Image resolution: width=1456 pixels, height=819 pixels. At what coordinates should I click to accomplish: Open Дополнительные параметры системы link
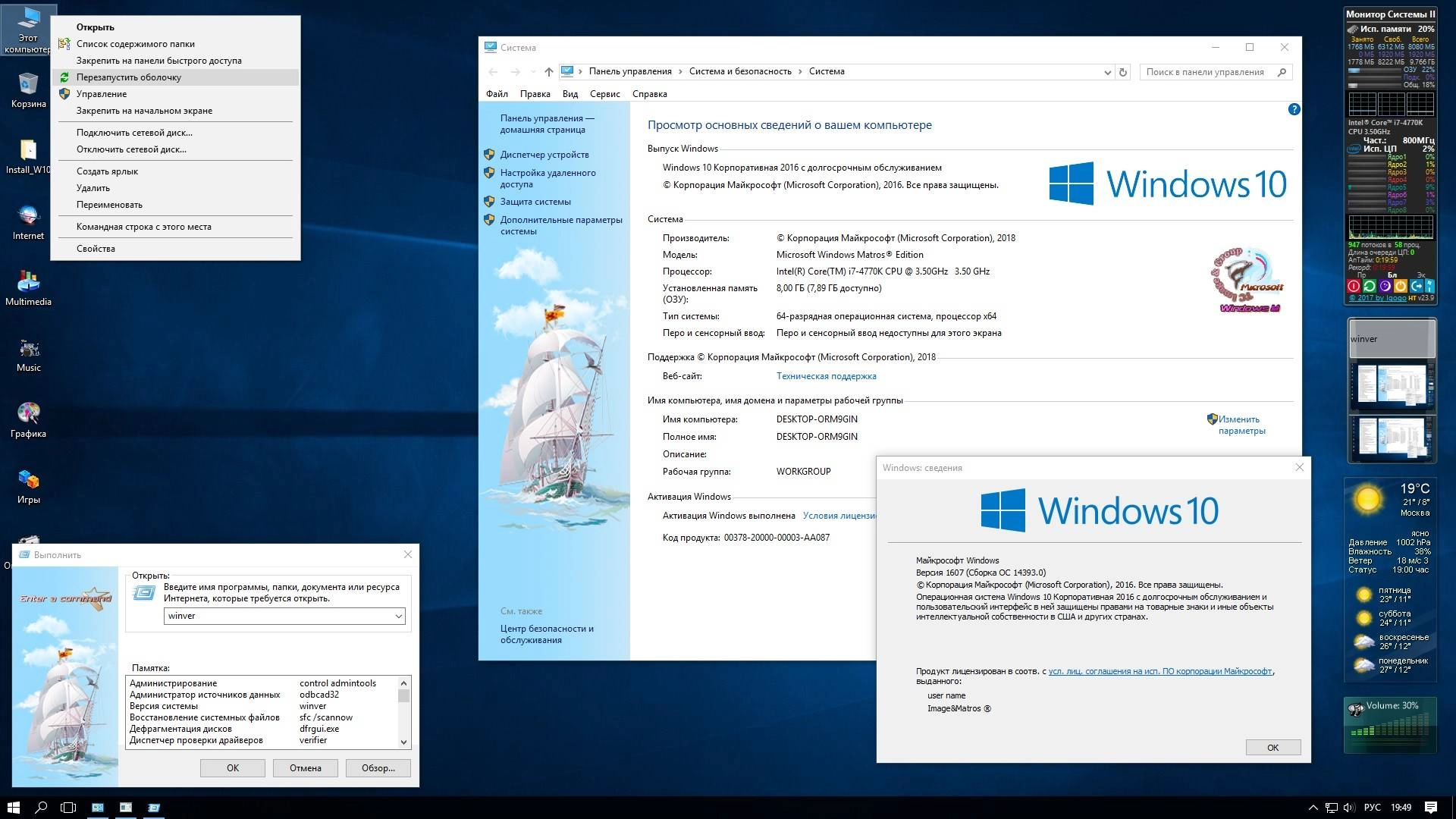point(561,225)
